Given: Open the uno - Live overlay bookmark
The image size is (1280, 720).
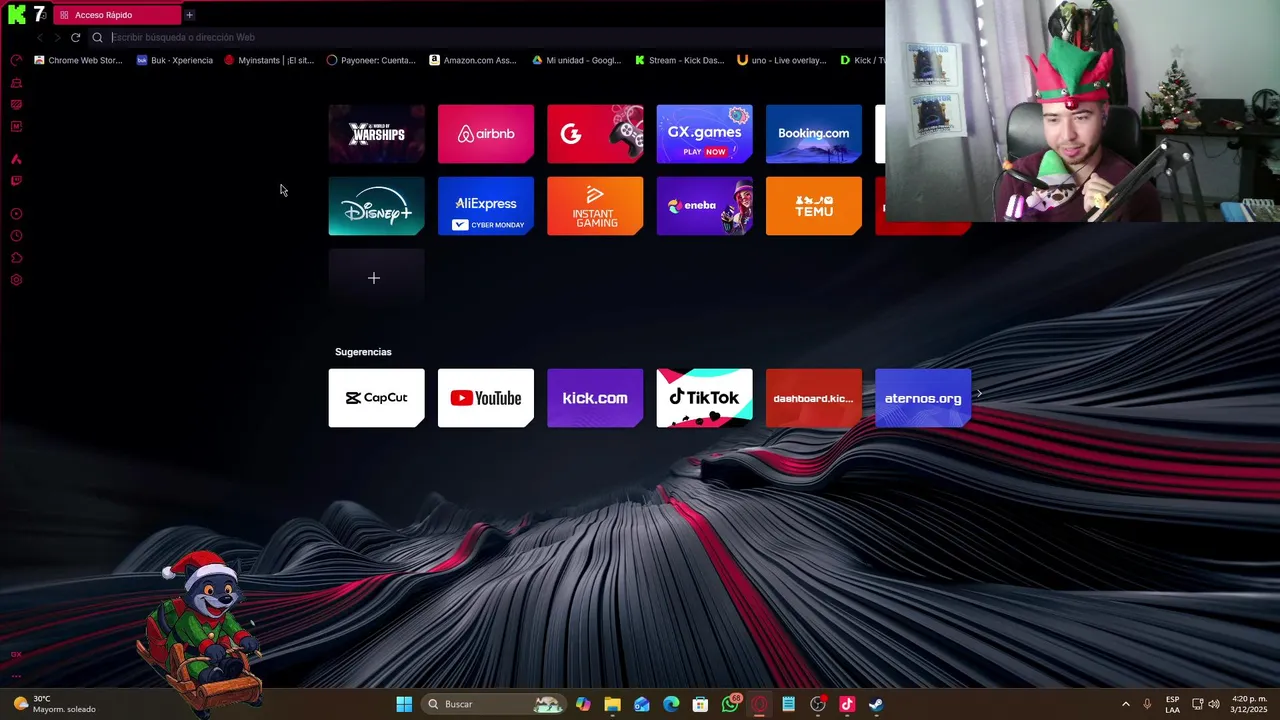Looking at the screenshot, I should tap(782, 60).
